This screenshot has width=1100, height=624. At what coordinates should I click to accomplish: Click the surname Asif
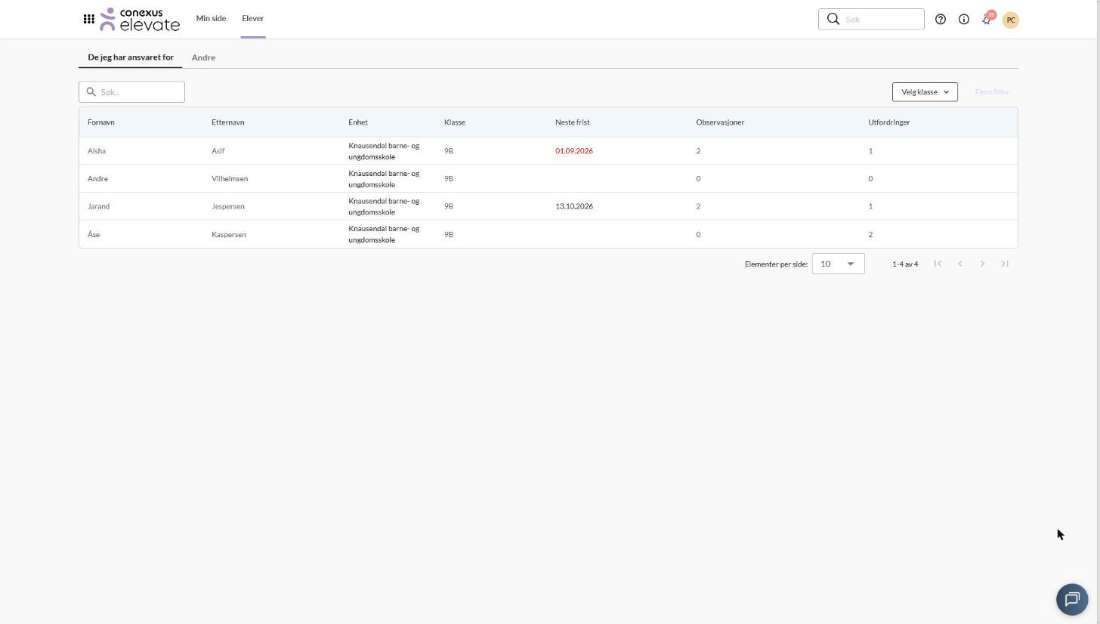[218, 151]
